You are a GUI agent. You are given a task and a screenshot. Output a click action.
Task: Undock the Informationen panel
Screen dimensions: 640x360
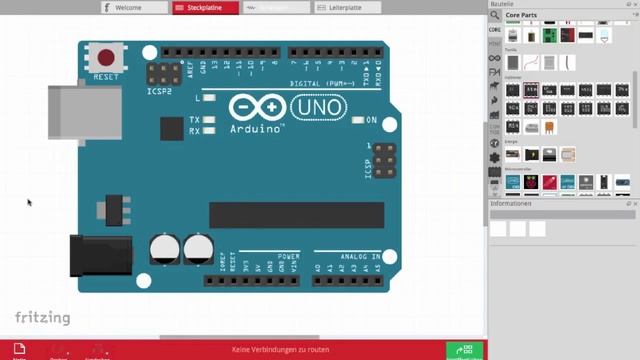[x=629, y=203]
